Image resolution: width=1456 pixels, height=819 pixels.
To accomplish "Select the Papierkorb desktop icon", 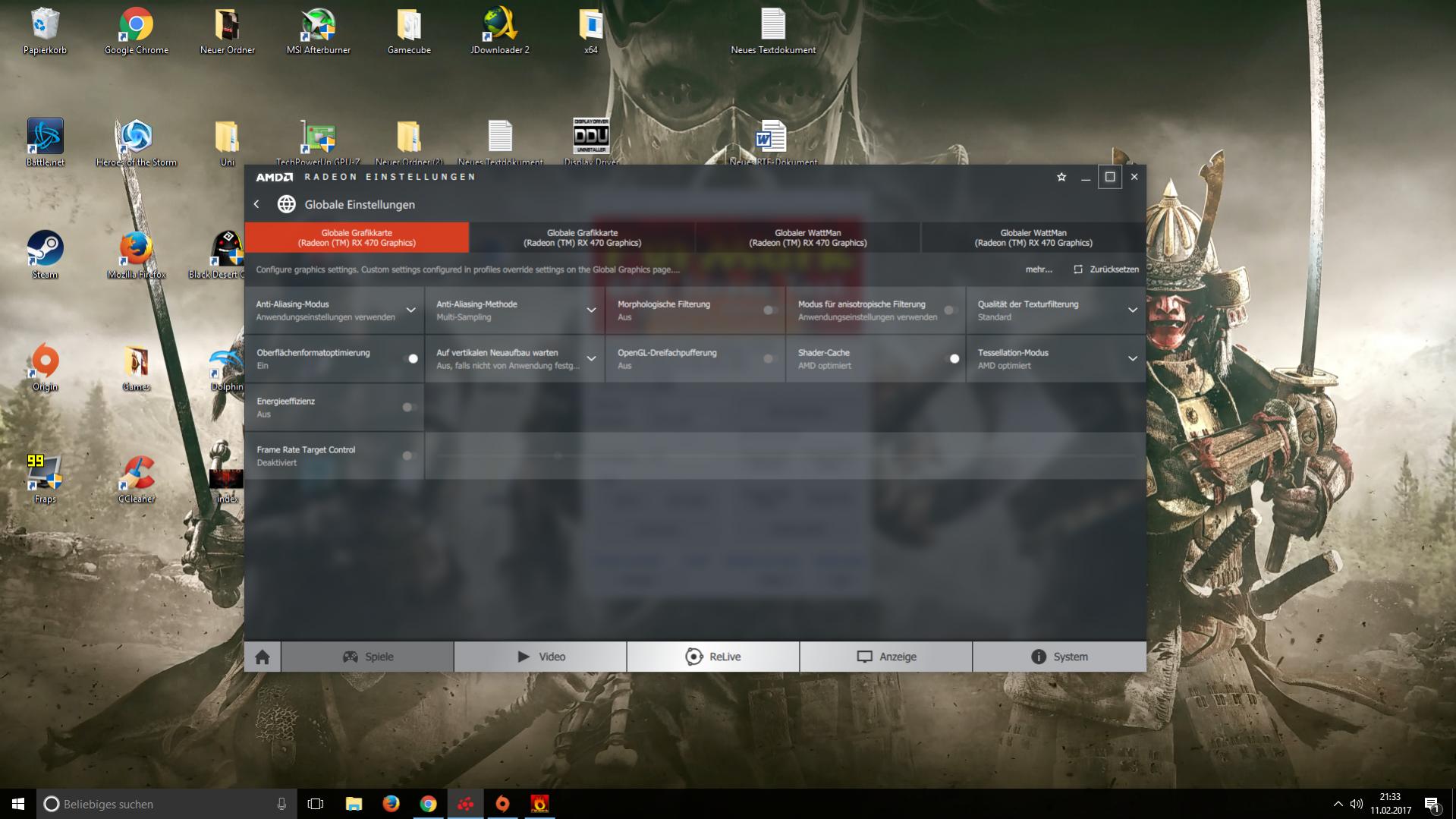I will pos(45,32).
